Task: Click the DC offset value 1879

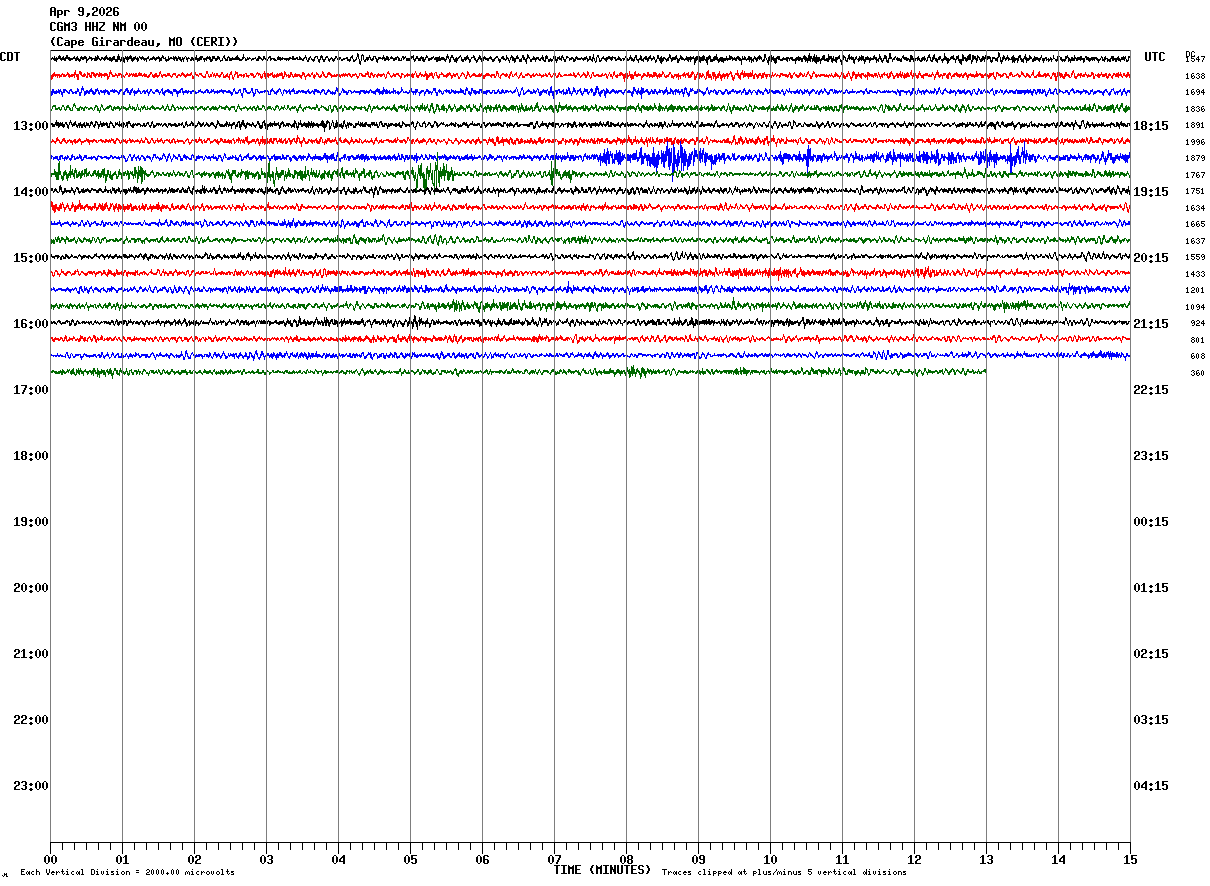Action: pos(1195,159)
